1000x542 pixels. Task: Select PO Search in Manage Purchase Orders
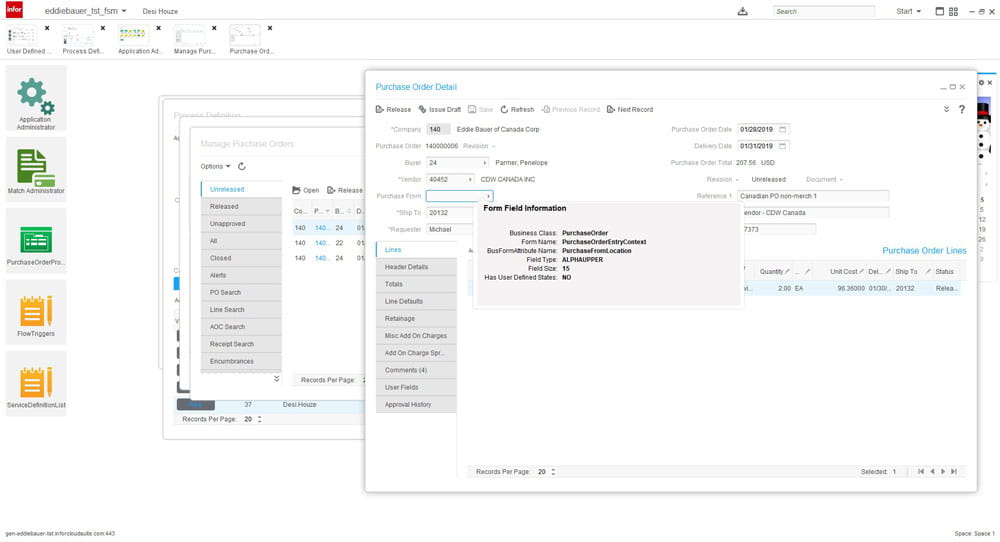click(241, 293)
